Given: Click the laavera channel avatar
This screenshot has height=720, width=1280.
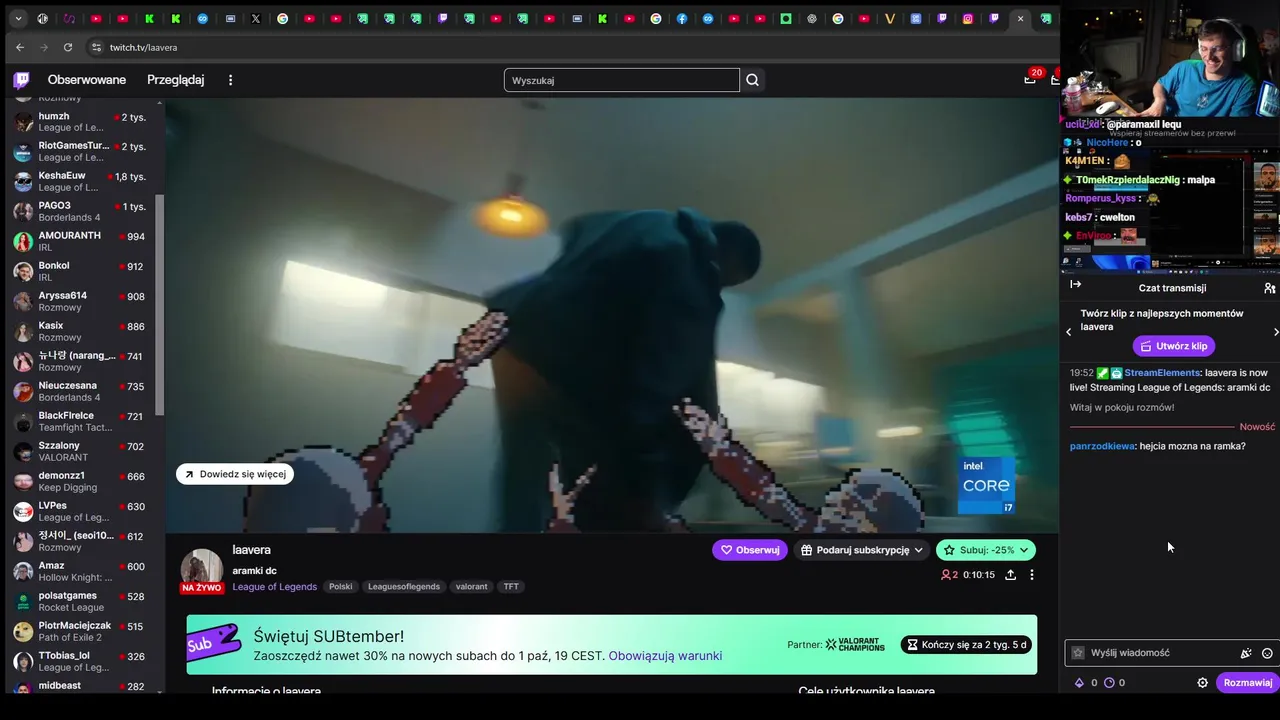Looking at the screenshot, I should pos(201,567).
